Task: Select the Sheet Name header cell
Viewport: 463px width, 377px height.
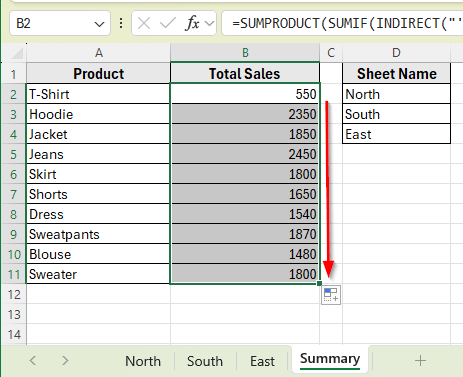Action: [396, 74]
